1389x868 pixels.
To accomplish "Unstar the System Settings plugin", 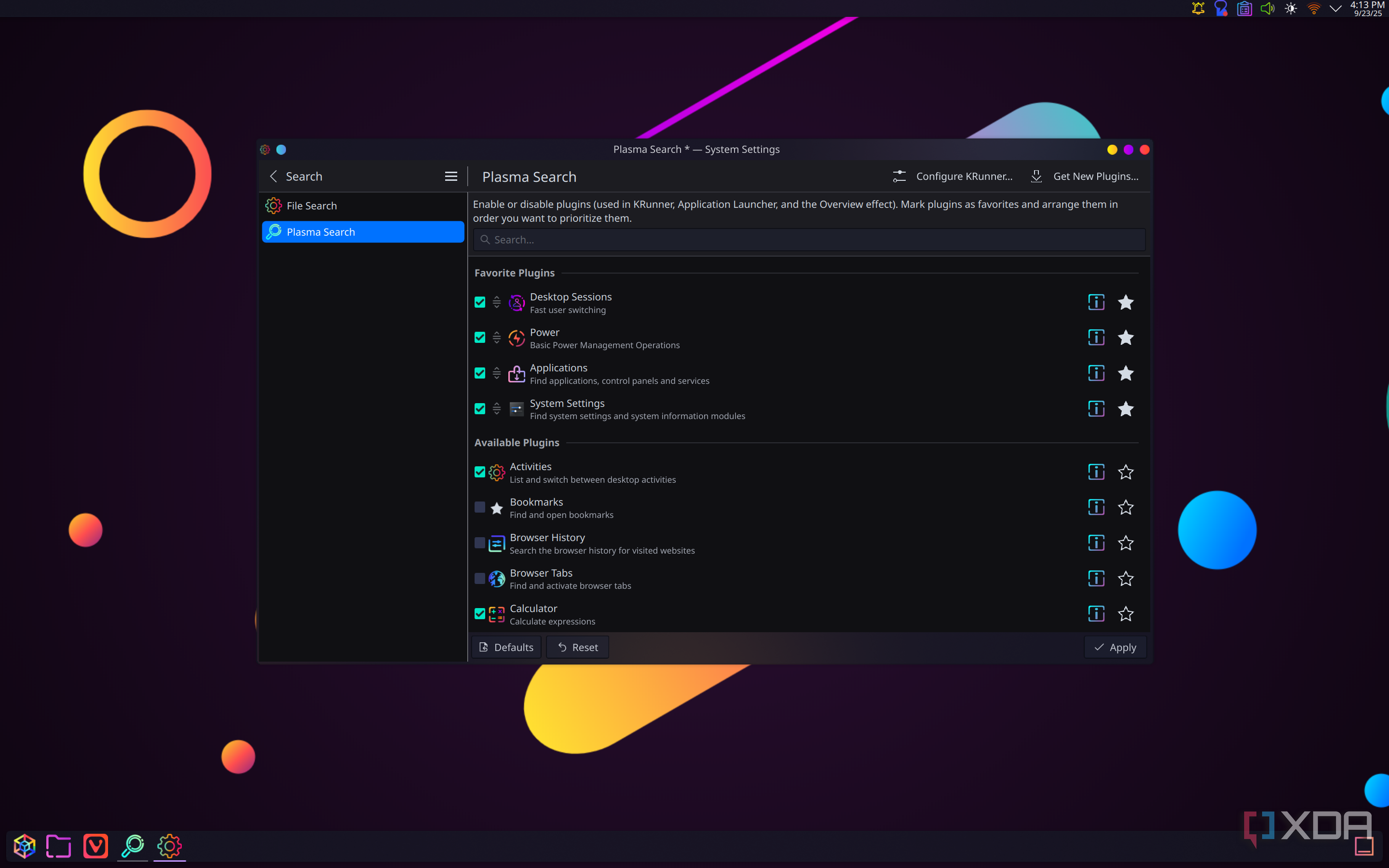I will click(x=1126, y=409).
